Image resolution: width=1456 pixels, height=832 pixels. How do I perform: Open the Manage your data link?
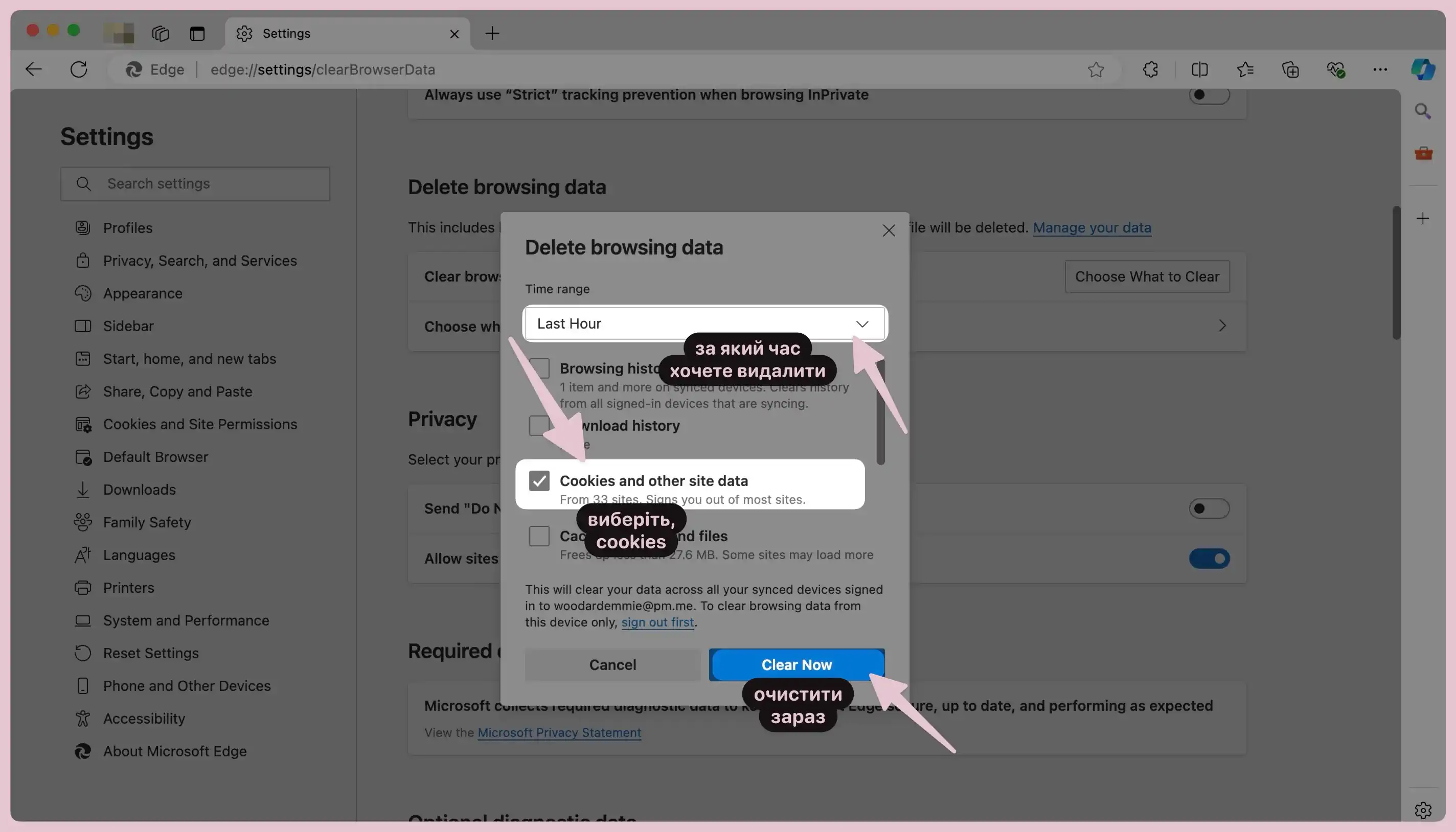[x=1092, y=228]
